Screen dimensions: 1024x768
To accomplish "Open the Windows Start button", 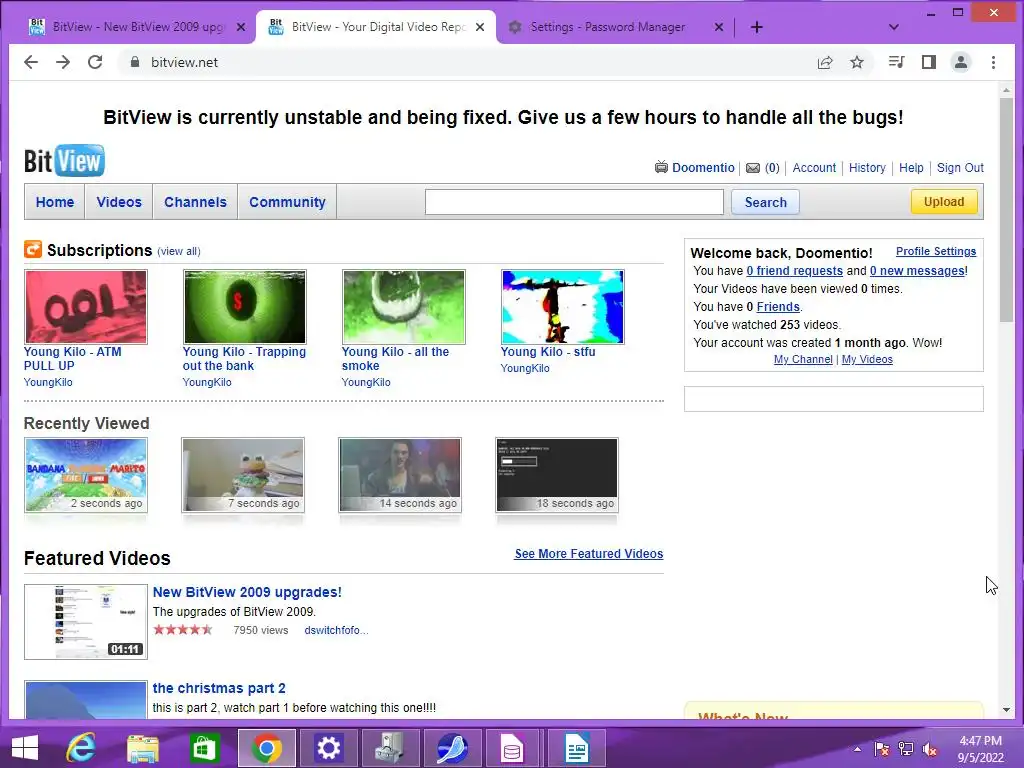I will (25, 748).
